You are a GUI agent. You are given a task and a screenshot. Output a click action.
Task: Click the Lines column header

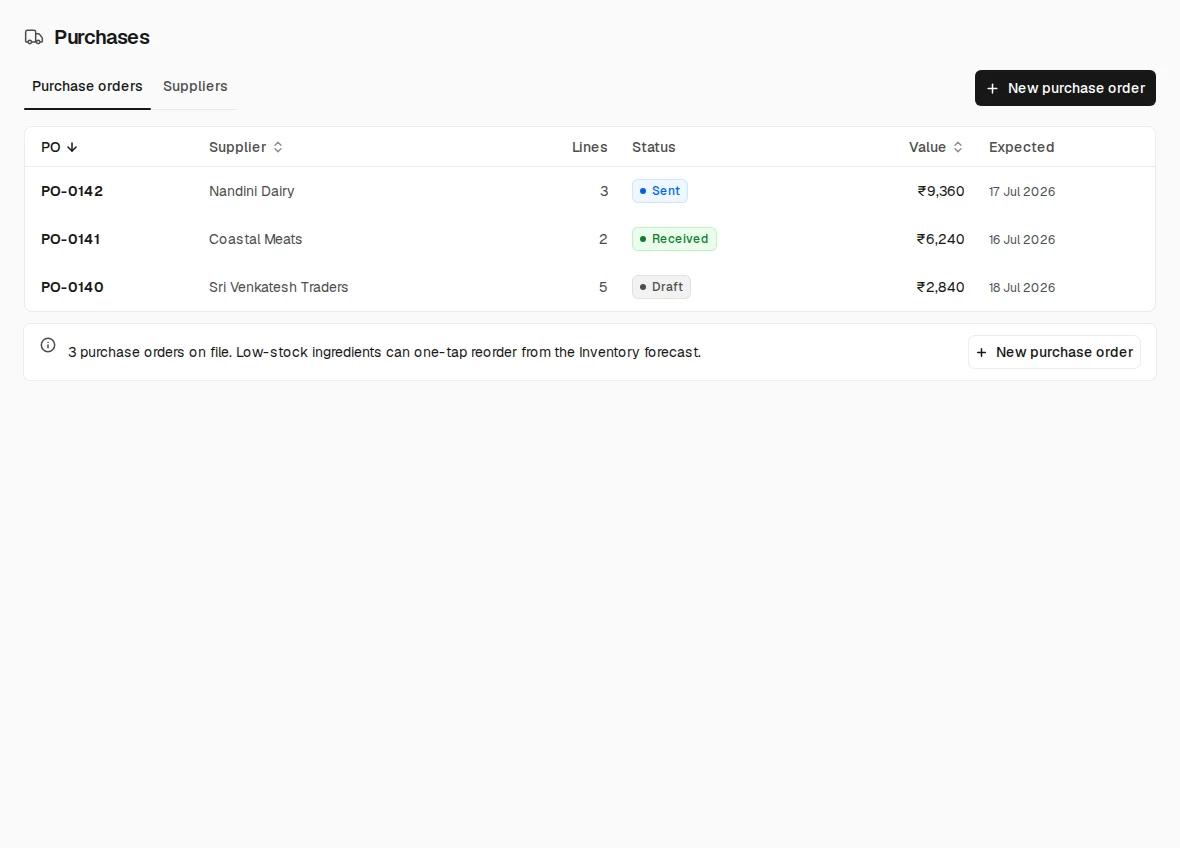tap(589, 147)
